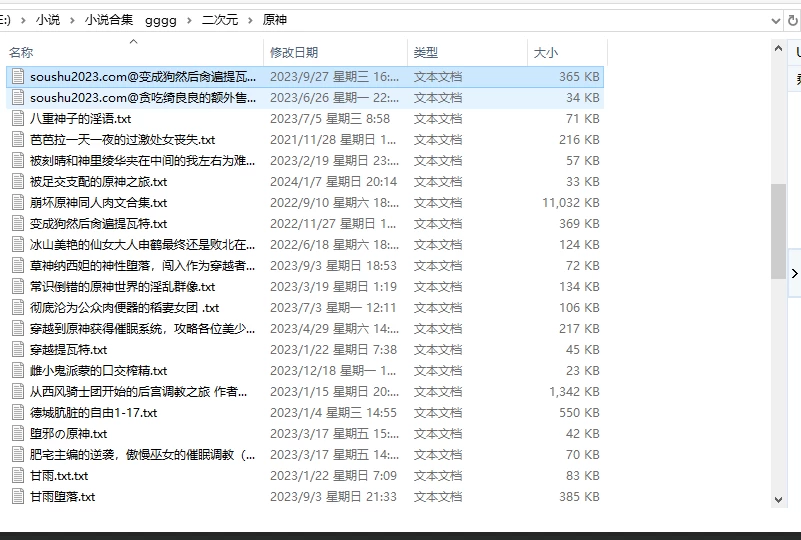Go to the 小说 folder in the breadcrumb
801x540 pixels.
[x=48, y=20]
